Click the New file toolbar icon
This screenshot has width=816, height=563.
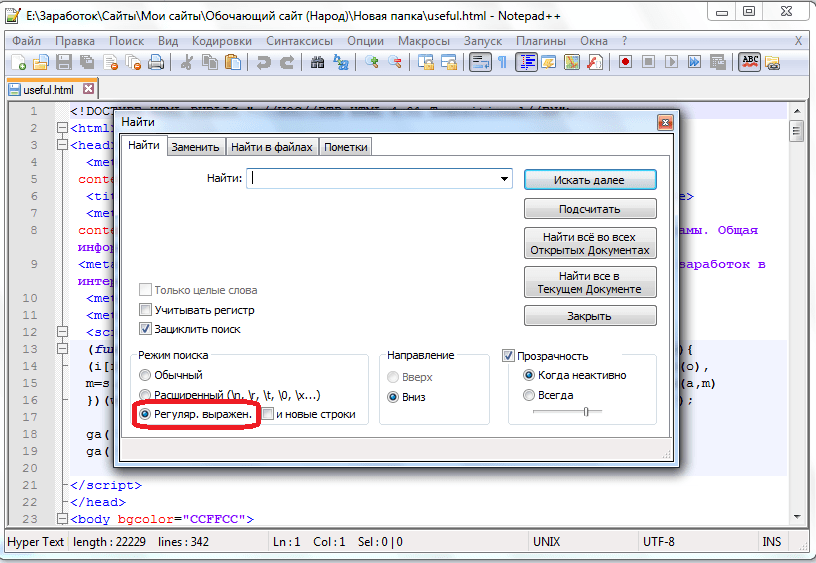(x=18, y=62)
